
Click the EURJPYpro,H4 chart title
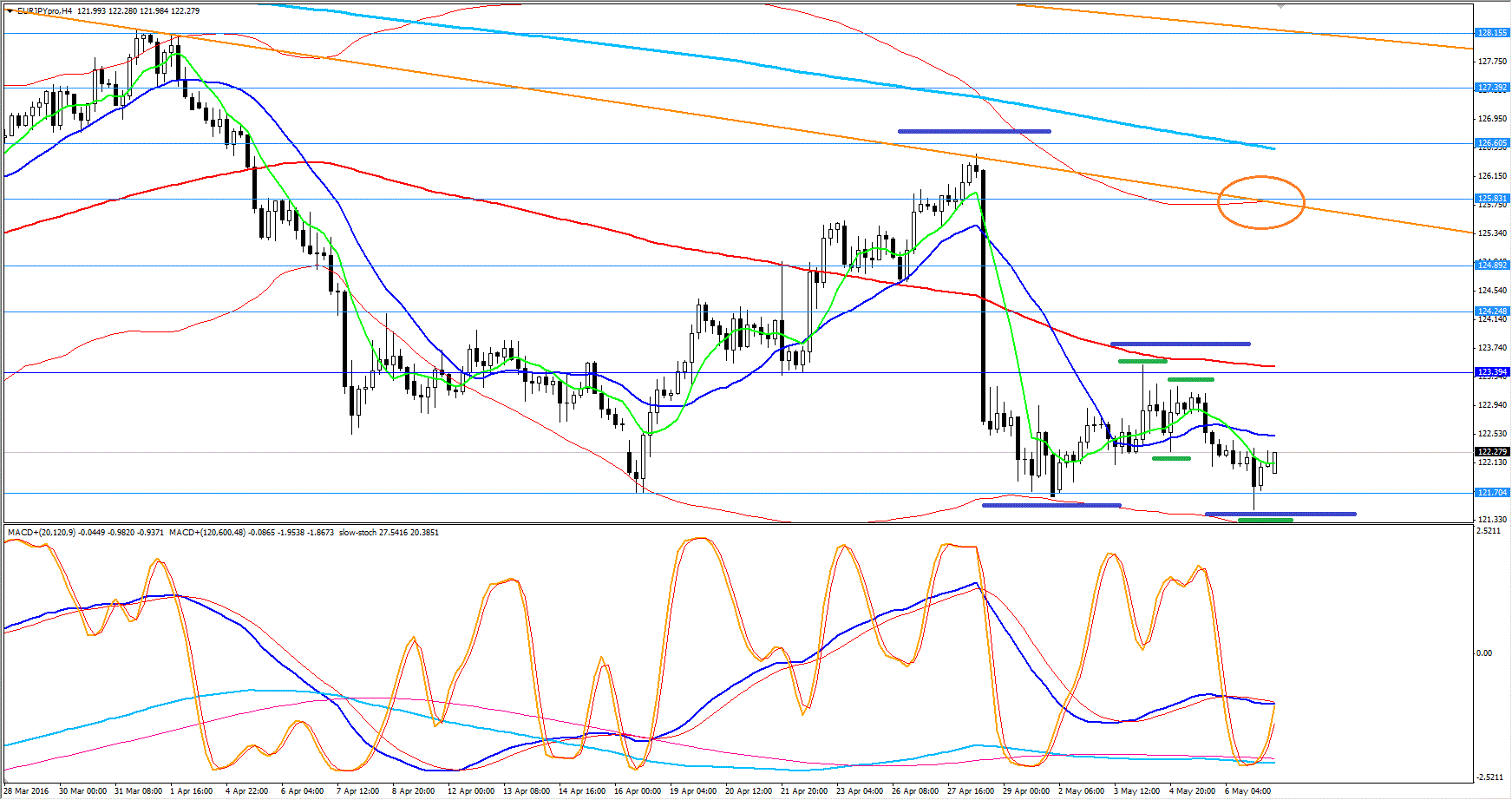point(44,10)
